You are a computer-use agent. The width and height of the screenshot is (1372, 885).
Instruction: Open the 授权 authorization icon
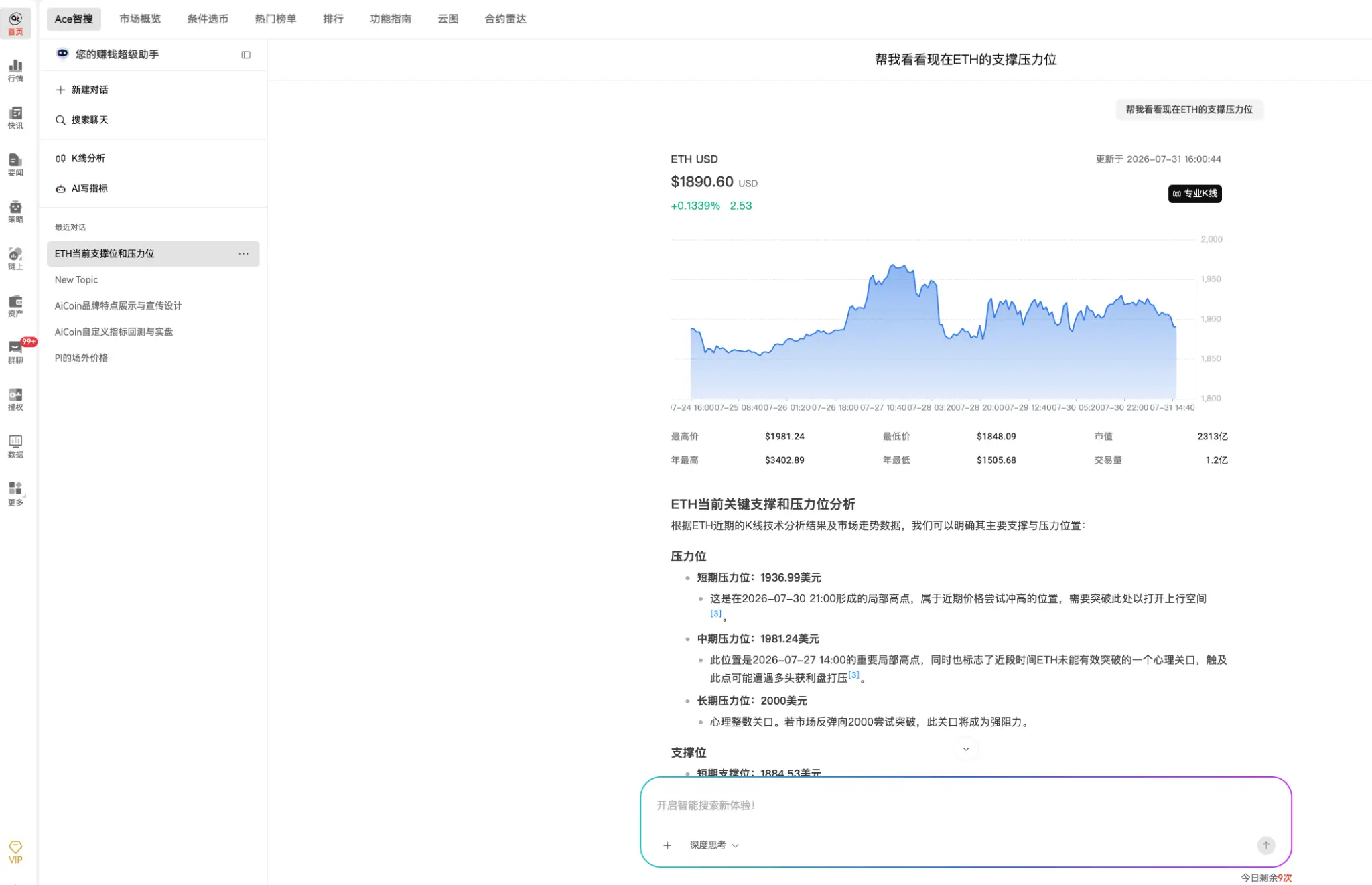[x=15, y=399]
